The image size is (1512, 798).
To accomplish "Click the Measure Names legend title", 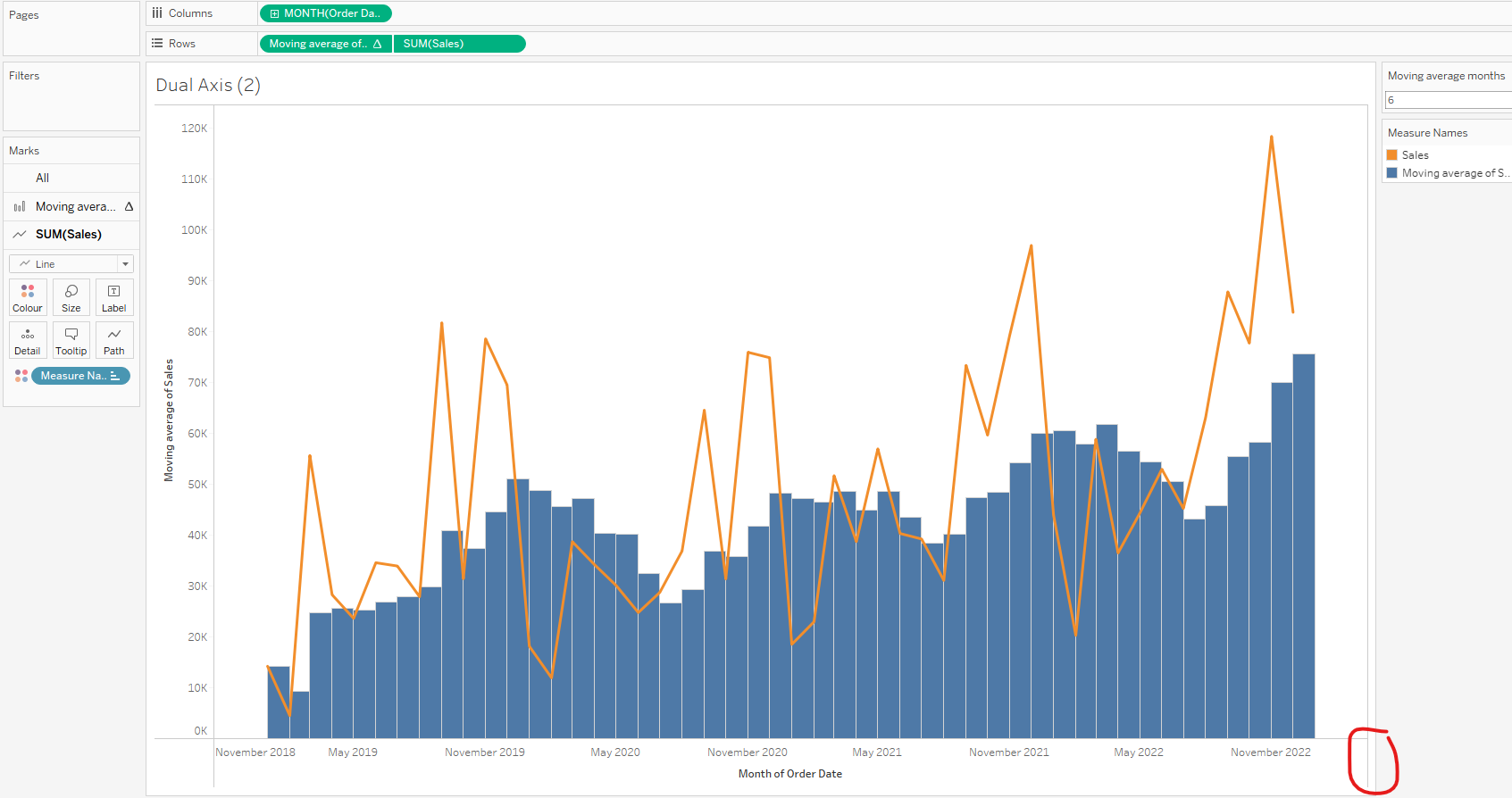I will (1427, 133).
